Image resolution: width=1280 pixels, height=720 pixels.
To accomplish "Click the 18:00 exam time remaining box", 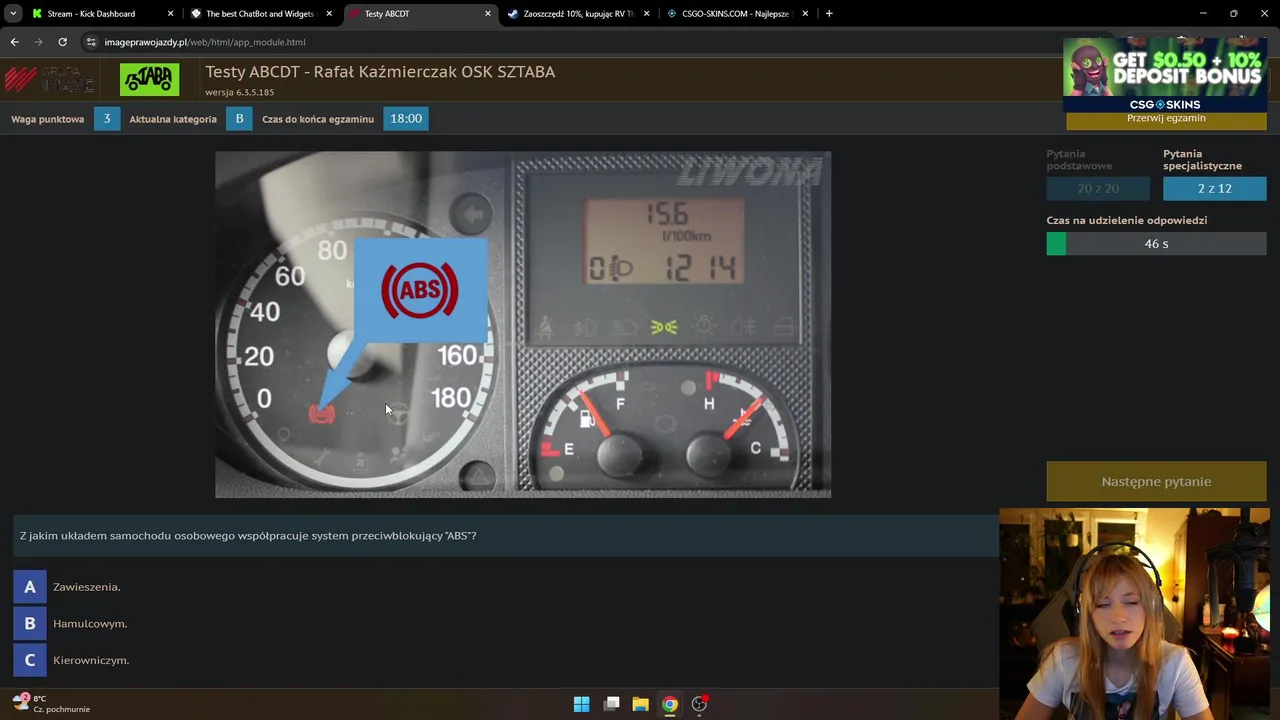I will [406, 119].
